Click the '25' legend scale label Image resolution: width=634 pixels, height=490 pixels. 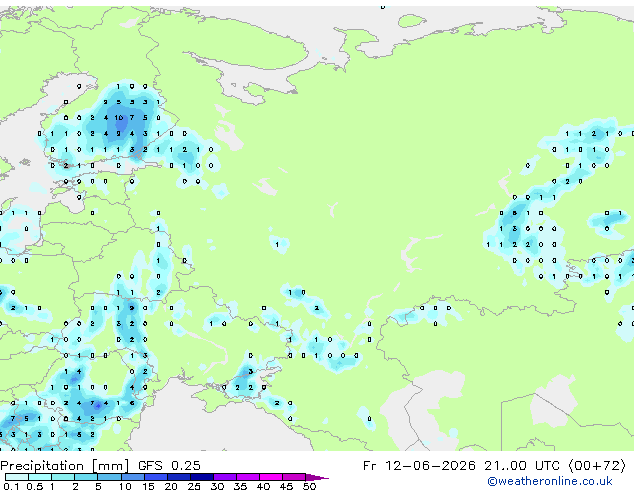tap(194, 486)
